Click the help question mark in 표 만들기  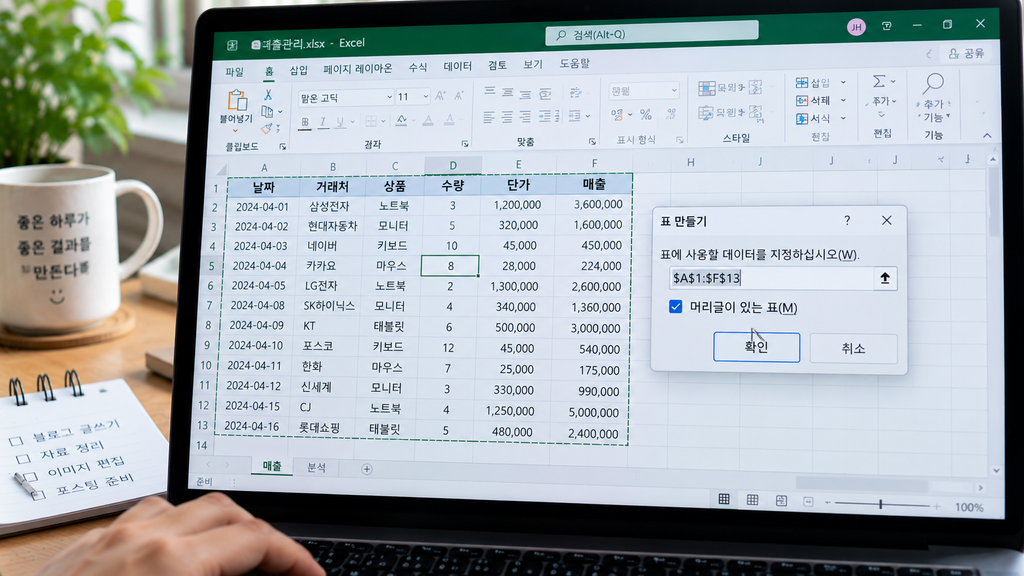(847, 221)
